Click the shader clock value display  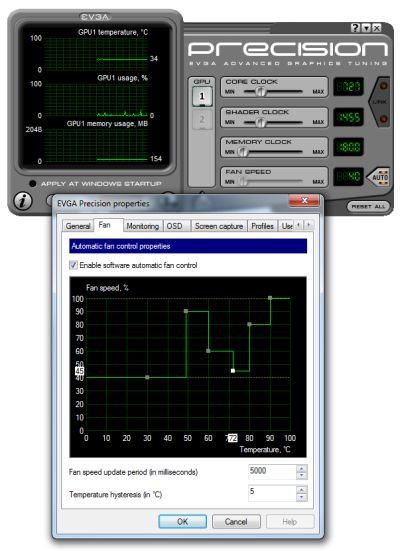[x=348, y=117]
